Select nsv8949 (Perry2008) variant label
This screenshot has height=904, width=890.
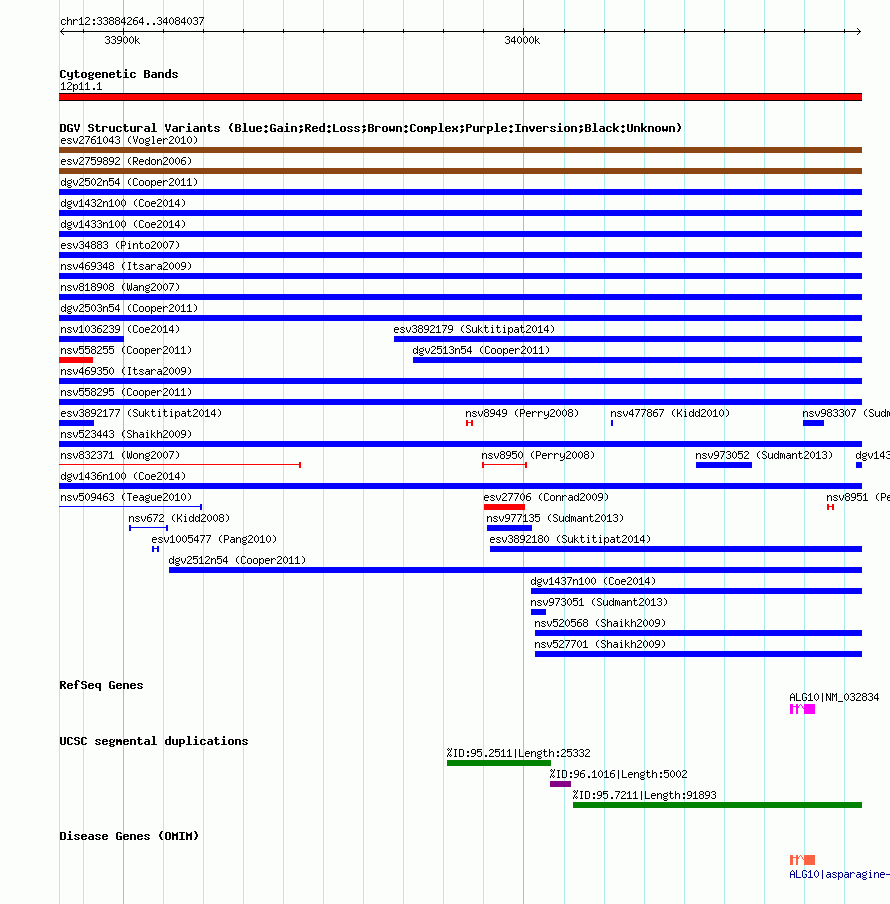point(522,413)
